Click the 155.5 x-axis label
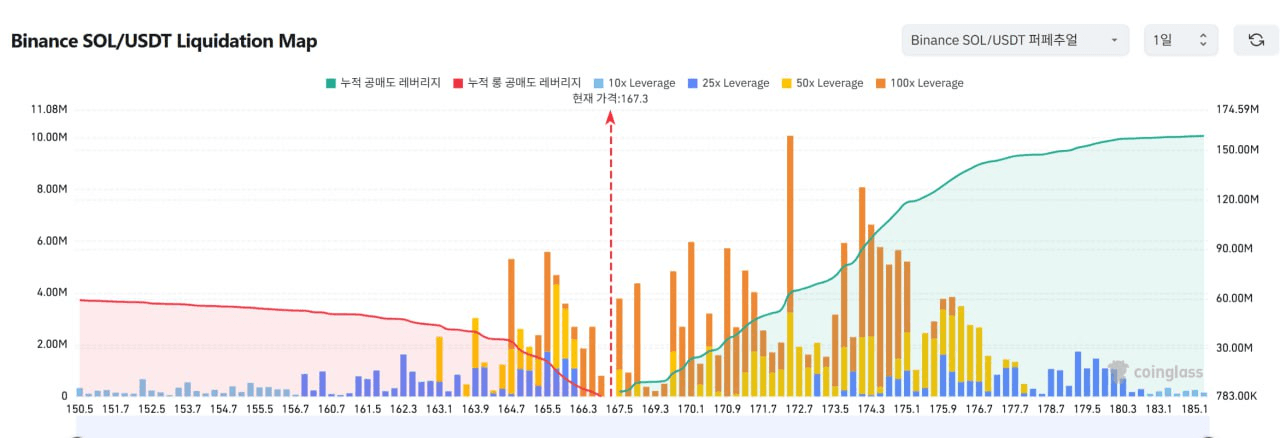Viewport: 1280px width, 438px height. coord(260,409)
